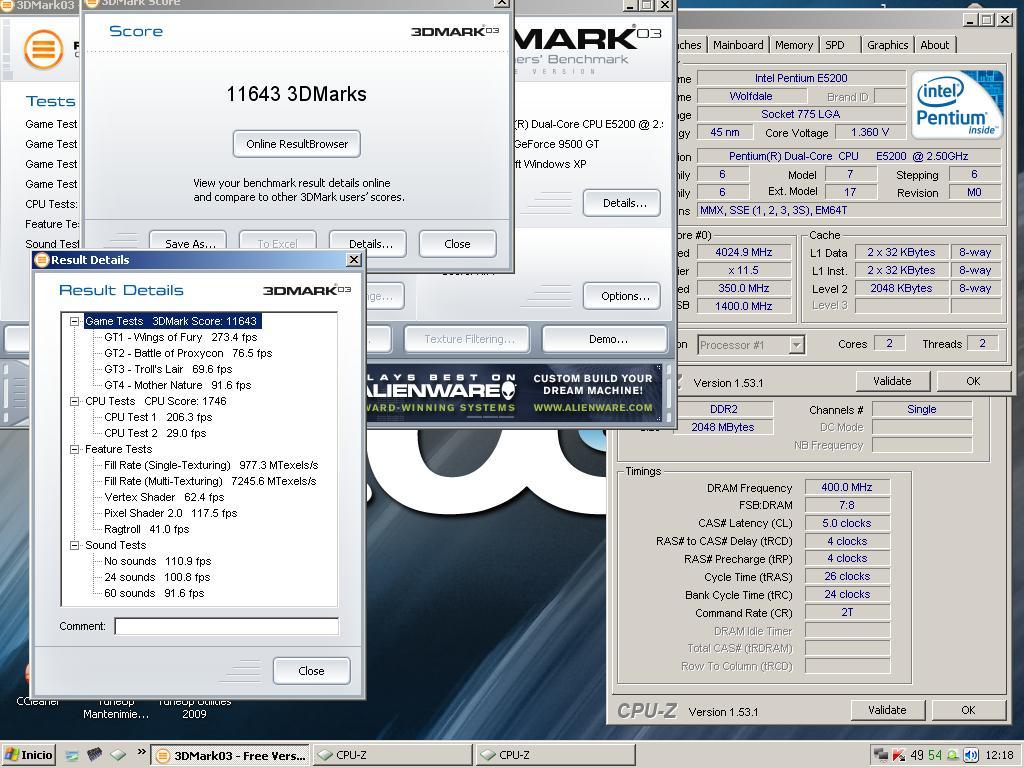The width and height of the screenshot is (1024, 768).
Task: Select Pixel Shader 2.0 row
Action: [x=170, y=513]
